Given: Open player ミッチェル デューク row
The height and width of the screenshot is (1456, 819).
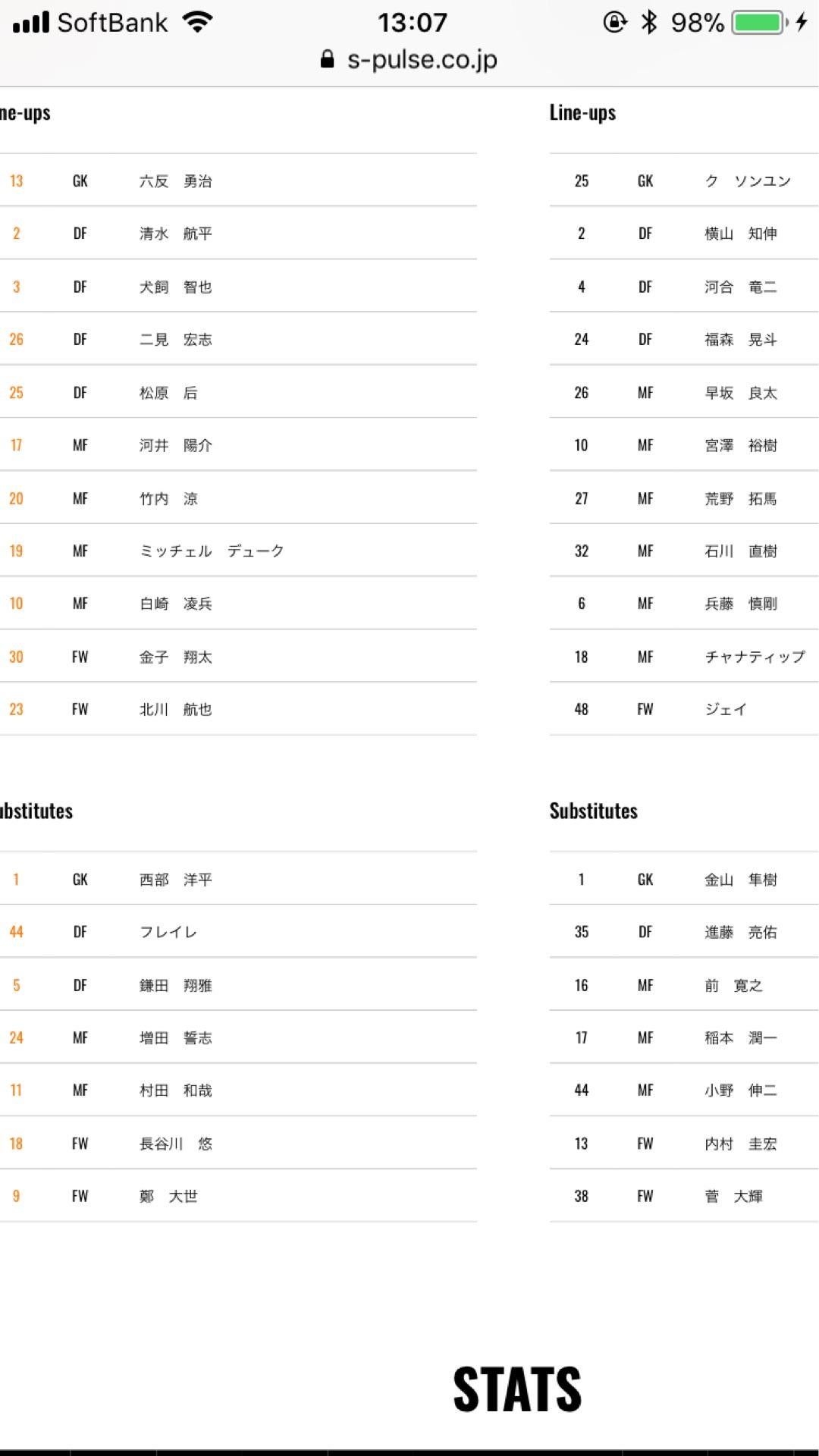Looking at the screenshot, I should click(x=212, y=551).
